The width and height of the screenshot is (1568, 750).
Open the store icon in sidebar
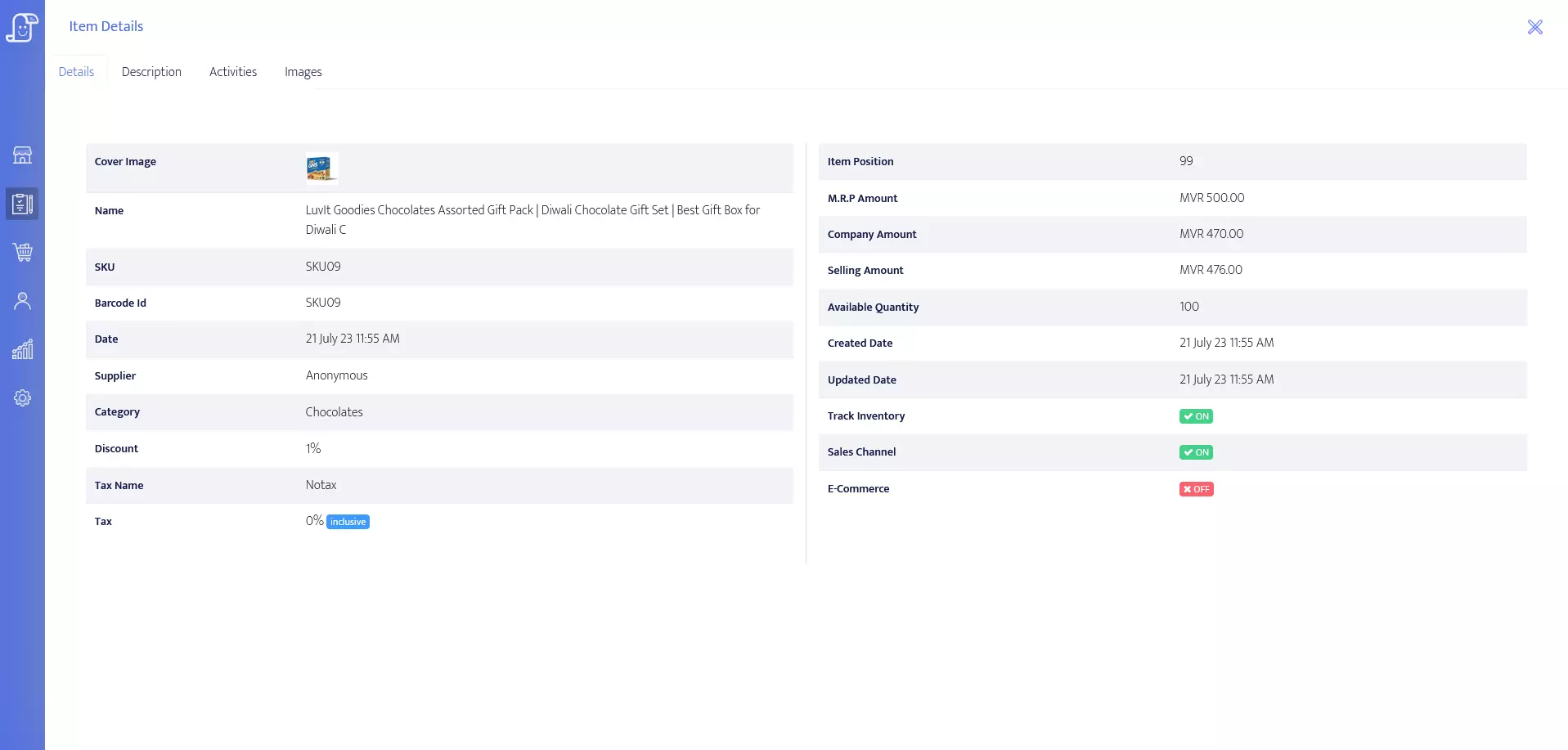point(22,155)
